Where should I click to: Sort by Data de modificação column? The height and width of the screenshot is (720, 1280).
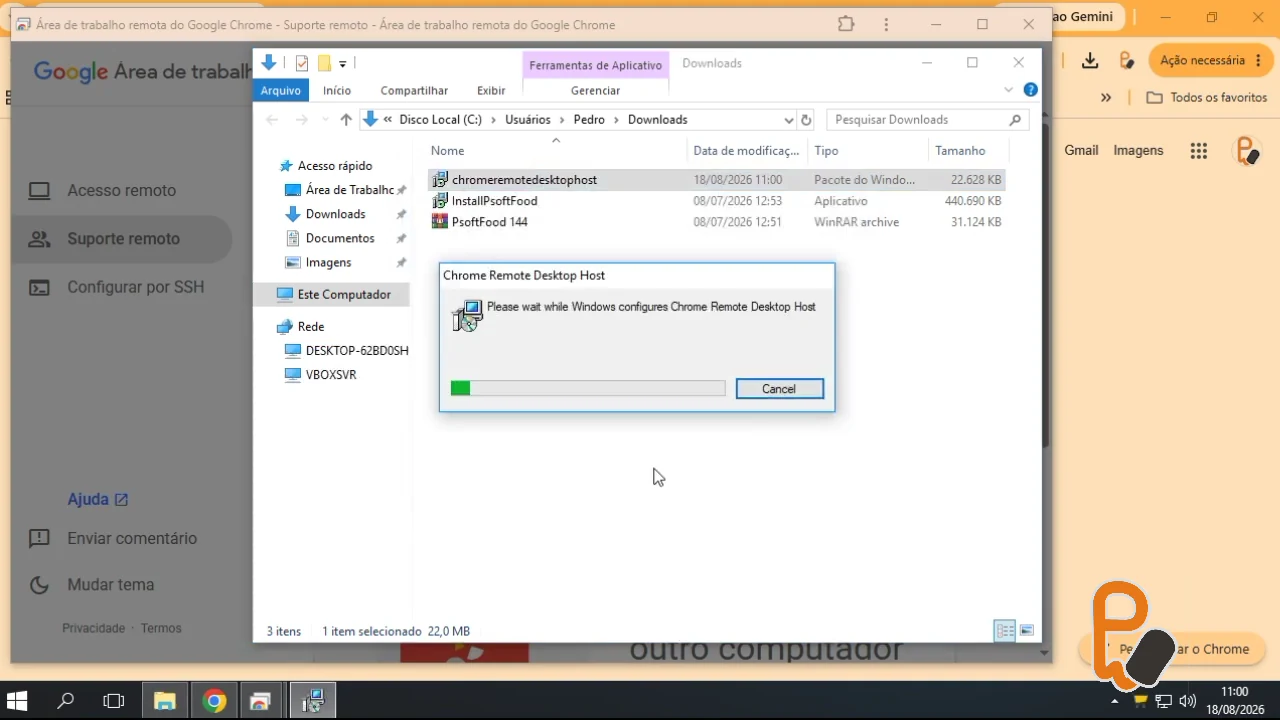[x=746, y=151]
